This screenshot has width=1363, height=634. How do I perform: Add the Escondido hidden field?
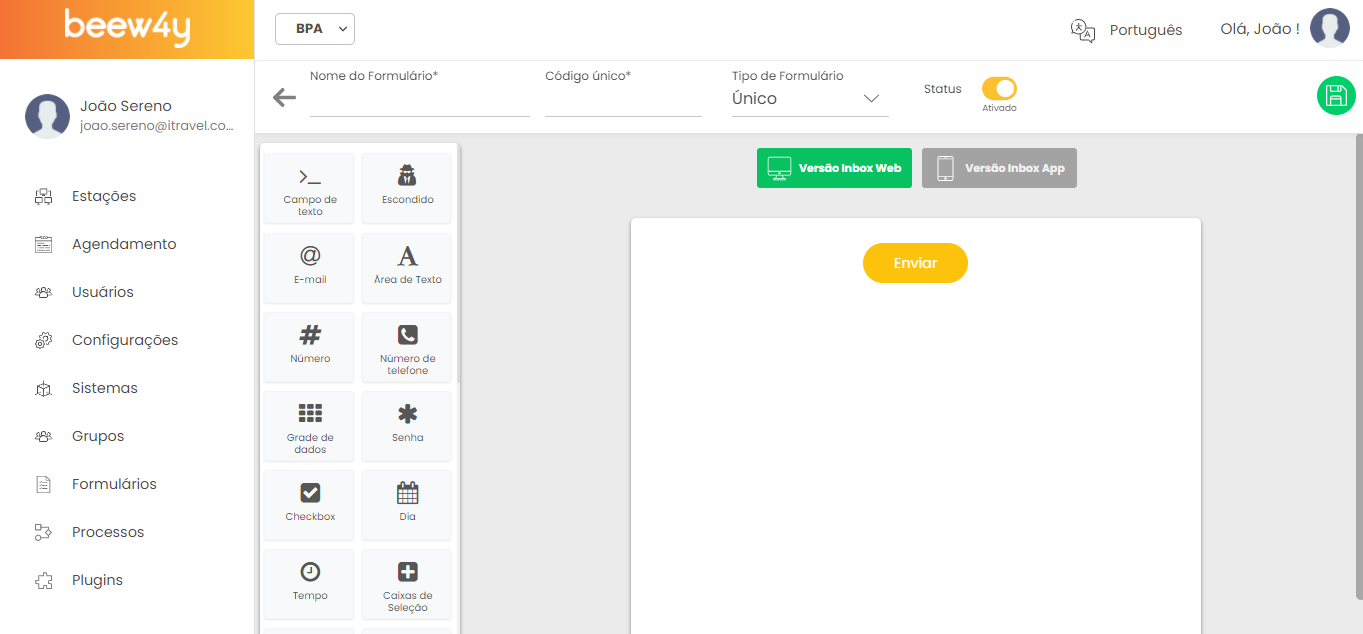click(407, 188)
